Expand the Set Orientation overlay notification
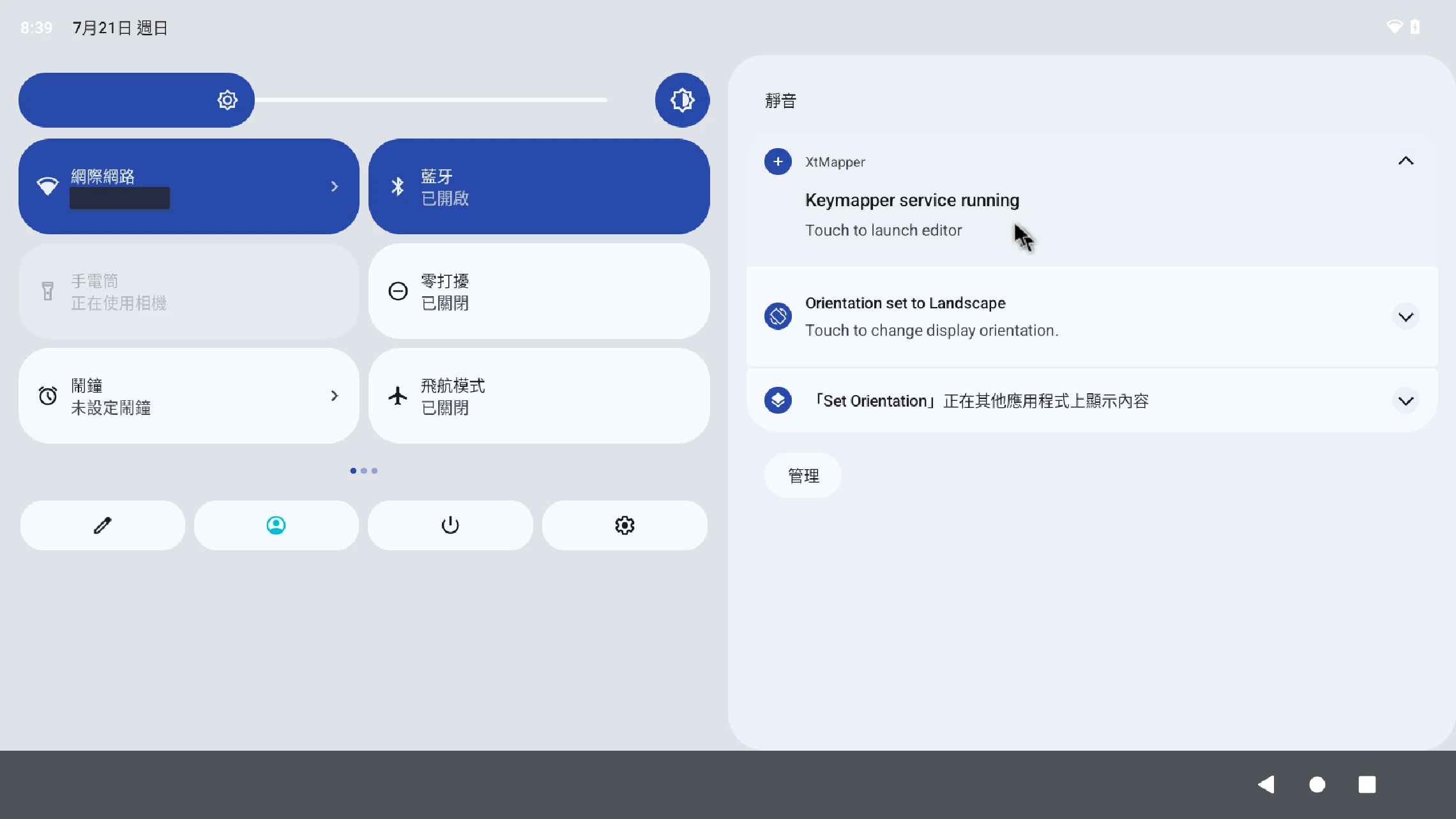Viewport: 1456px width, 819px height. [1406, 401]
